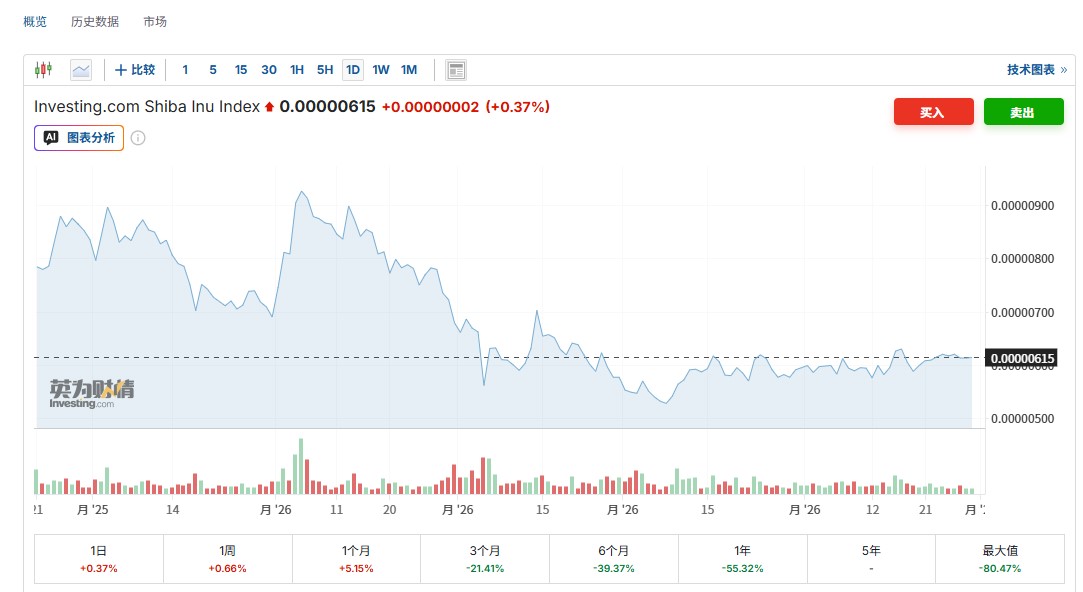Select the 5 minute interval
Screen dimensions: 1083x592
(213, 70)
